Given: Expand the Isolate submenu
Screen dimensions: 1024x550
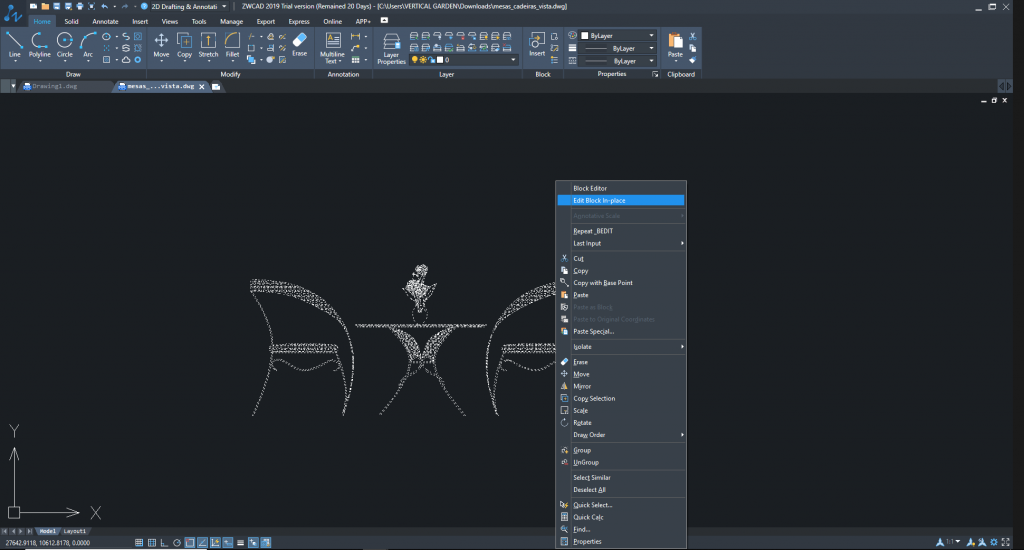Looking at the screenshot, I should point(621,346).
